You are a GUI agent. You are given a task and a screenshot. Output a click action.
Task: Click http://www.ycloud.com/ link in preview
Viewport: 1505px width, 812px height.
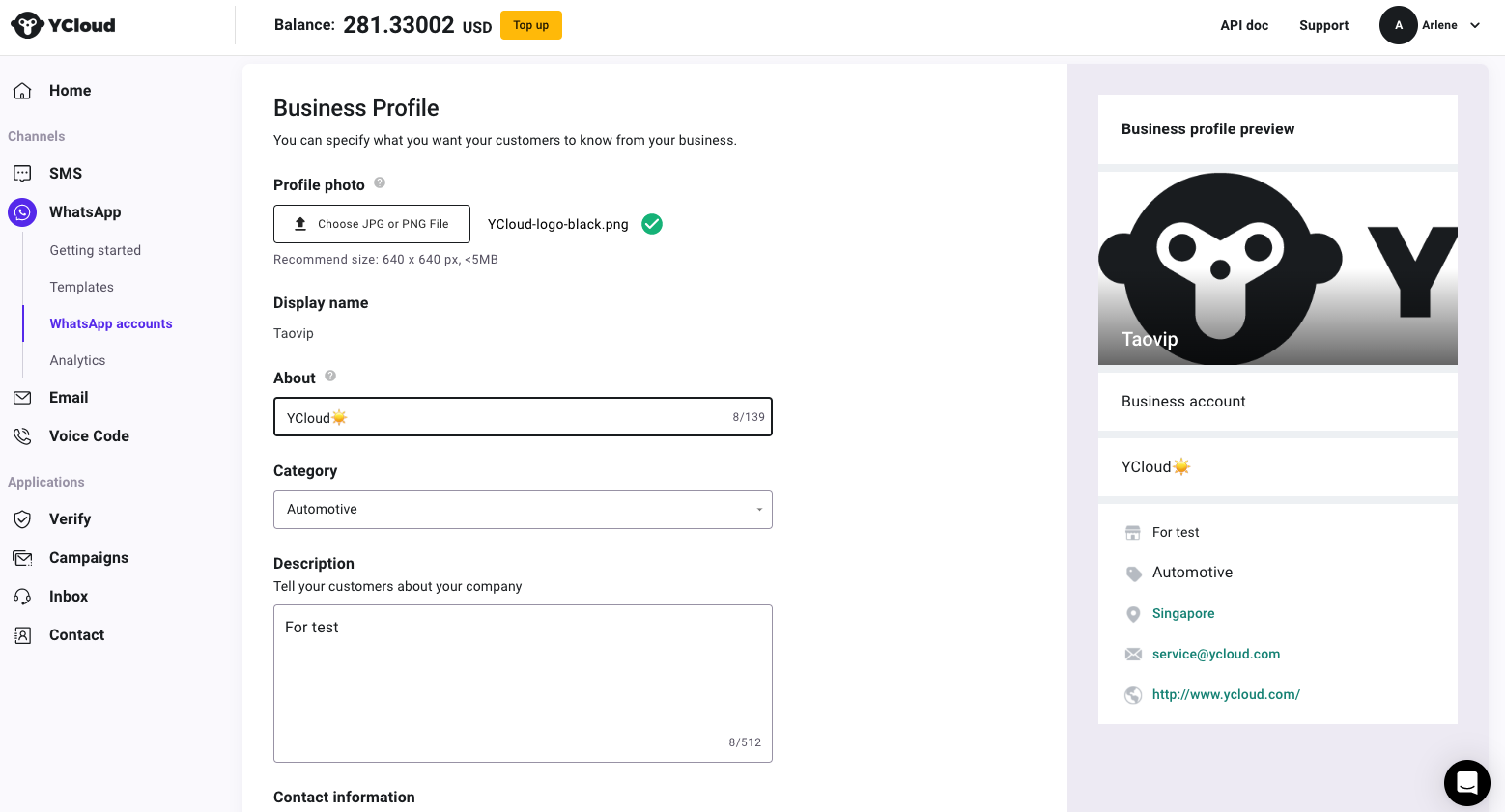[x=1226, y=695]
